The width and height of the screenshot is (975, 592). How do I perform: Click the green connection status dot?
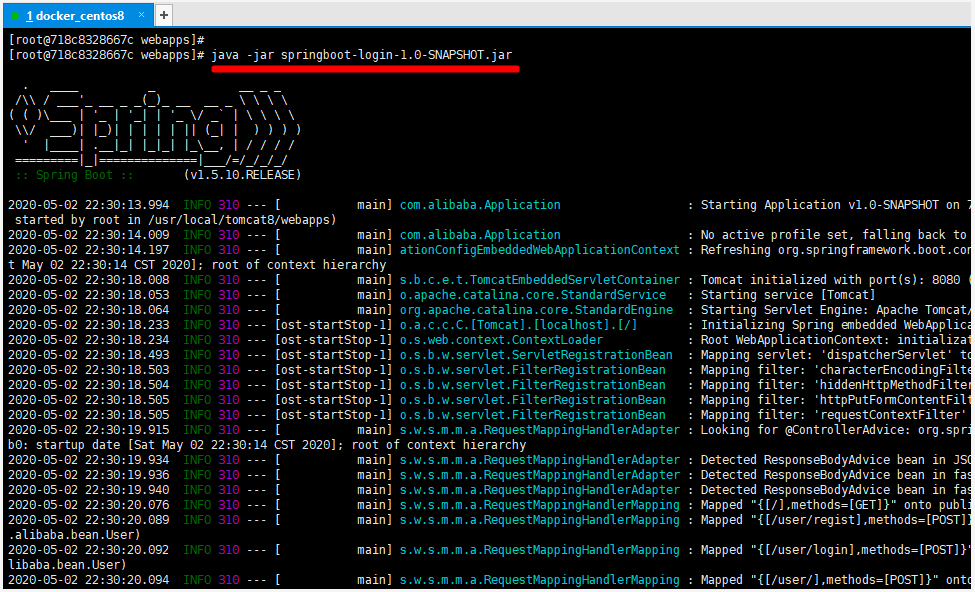[x=15, y=16]
